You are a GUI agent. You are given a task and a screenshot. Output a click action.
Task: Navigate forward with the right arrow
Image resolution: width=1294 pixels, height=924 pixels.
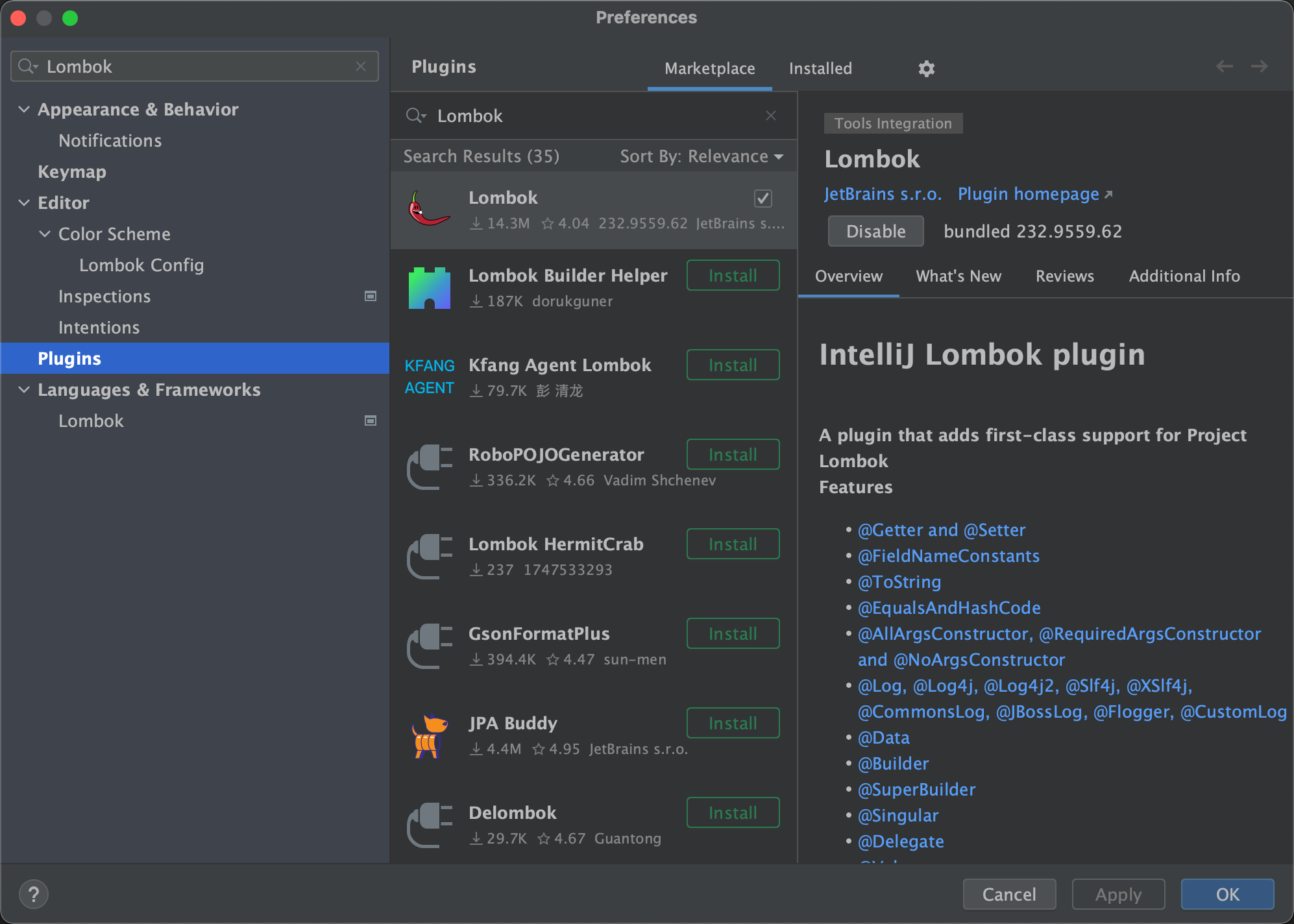(1259, 66)
